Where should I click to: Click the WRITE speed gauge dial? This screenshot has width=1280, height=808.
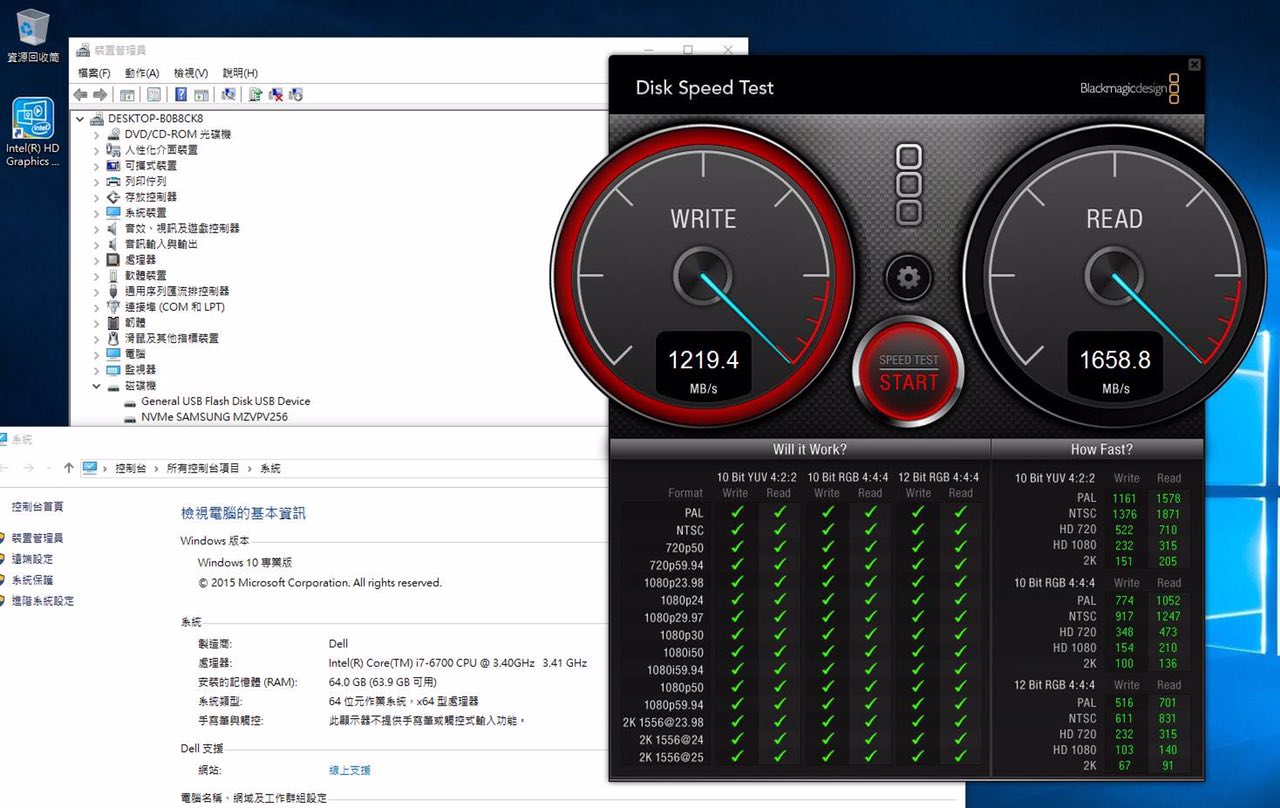click(702, 274)
